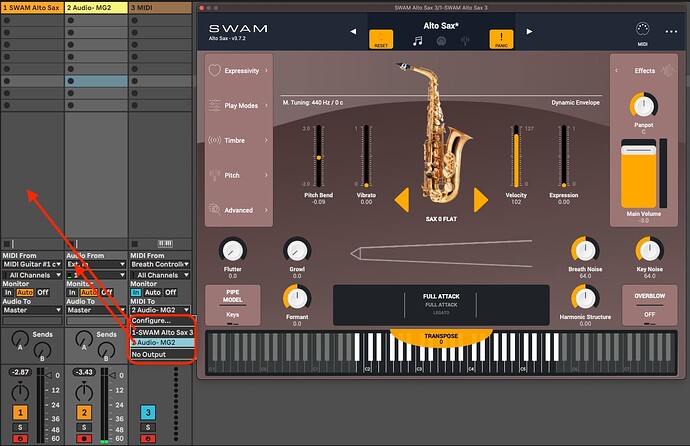Click the Growl knob
690x446 pixels.
297,251
